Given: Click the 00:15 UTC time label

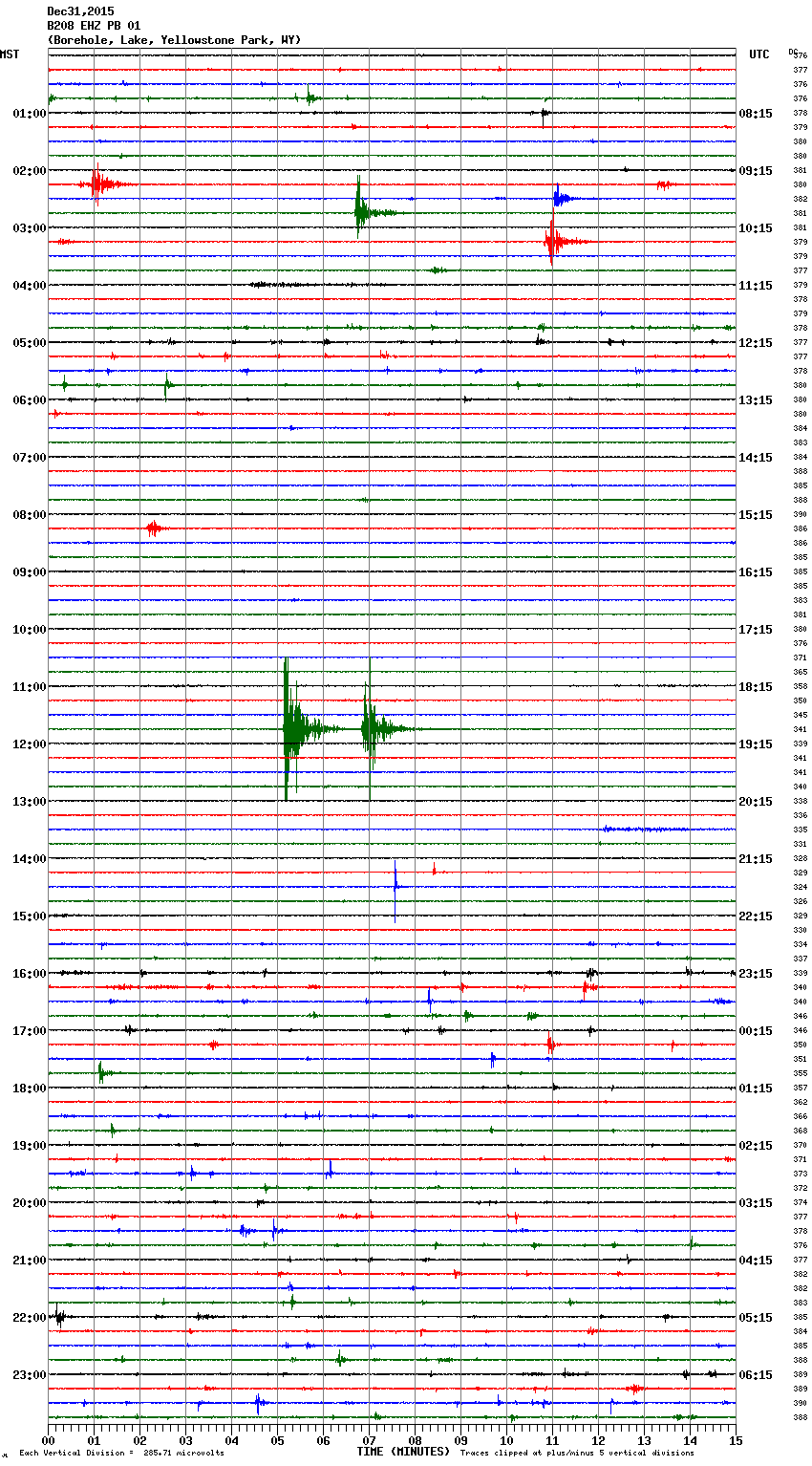Looking at the screenshot, I should coord(756,1031).
